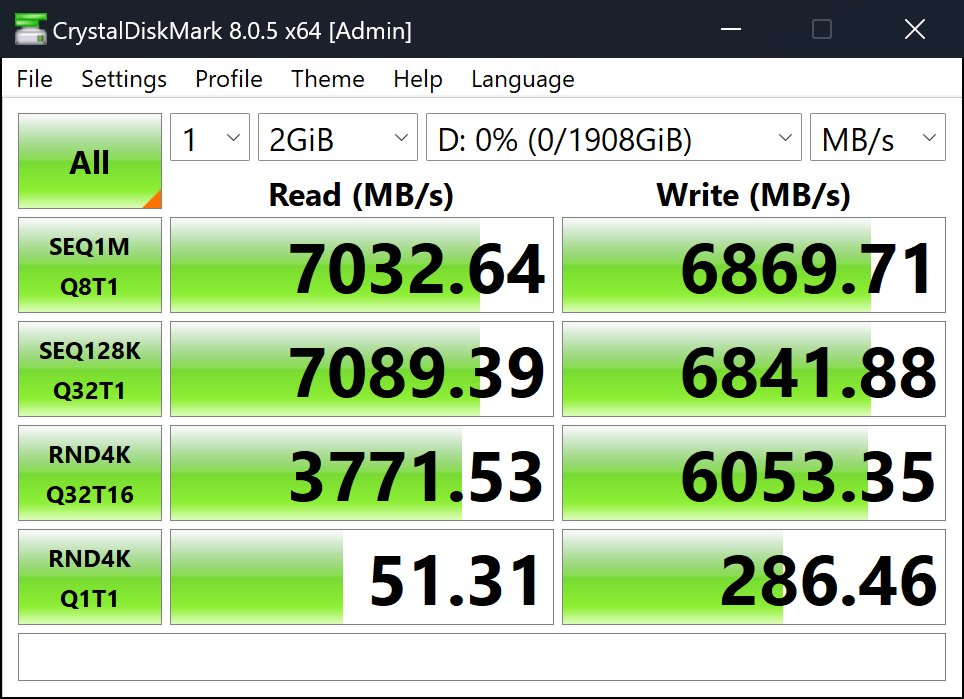Open the D: drive selection dropdown
Screen dimensions: 964x699
614,140
